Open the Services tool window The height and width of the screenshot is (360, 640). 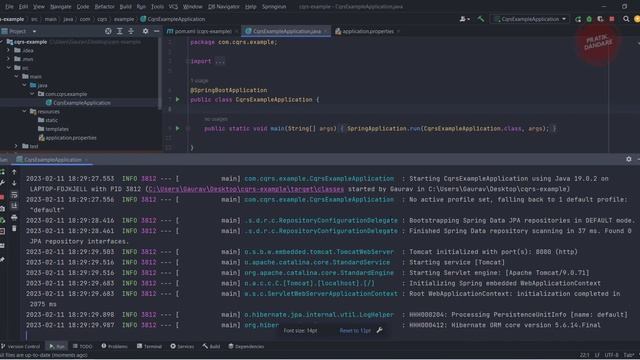click(182, 346)
